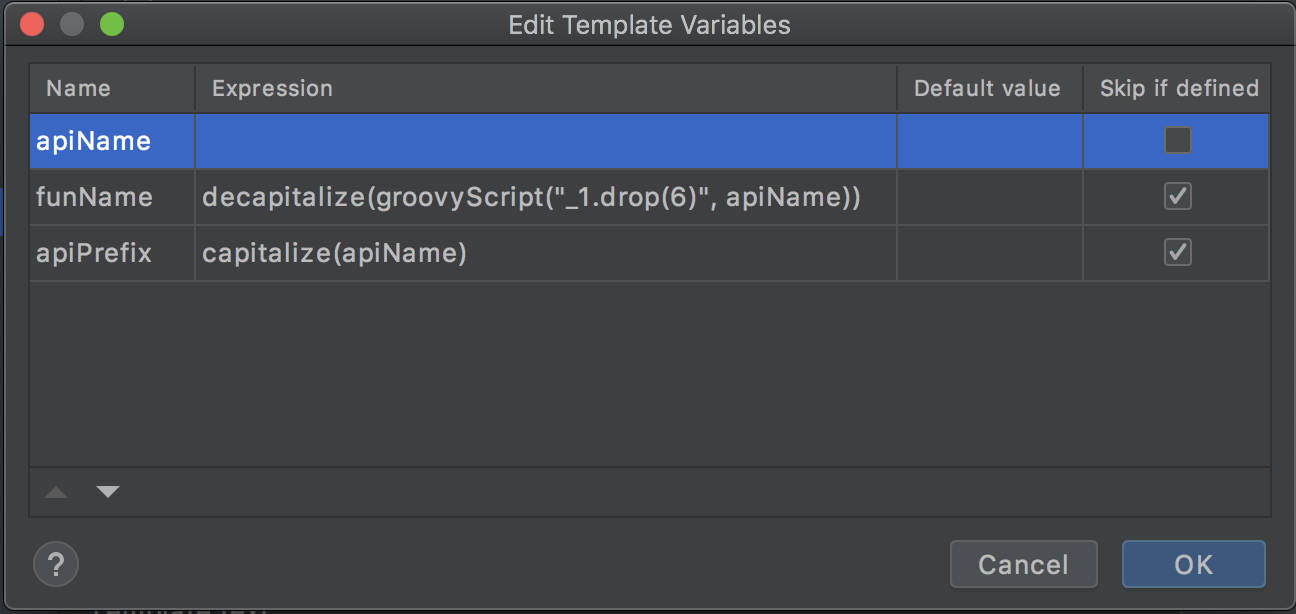The image size is (1296, 614).
Task: Confirm changes with the OK button
Action: coord(1193,564)
